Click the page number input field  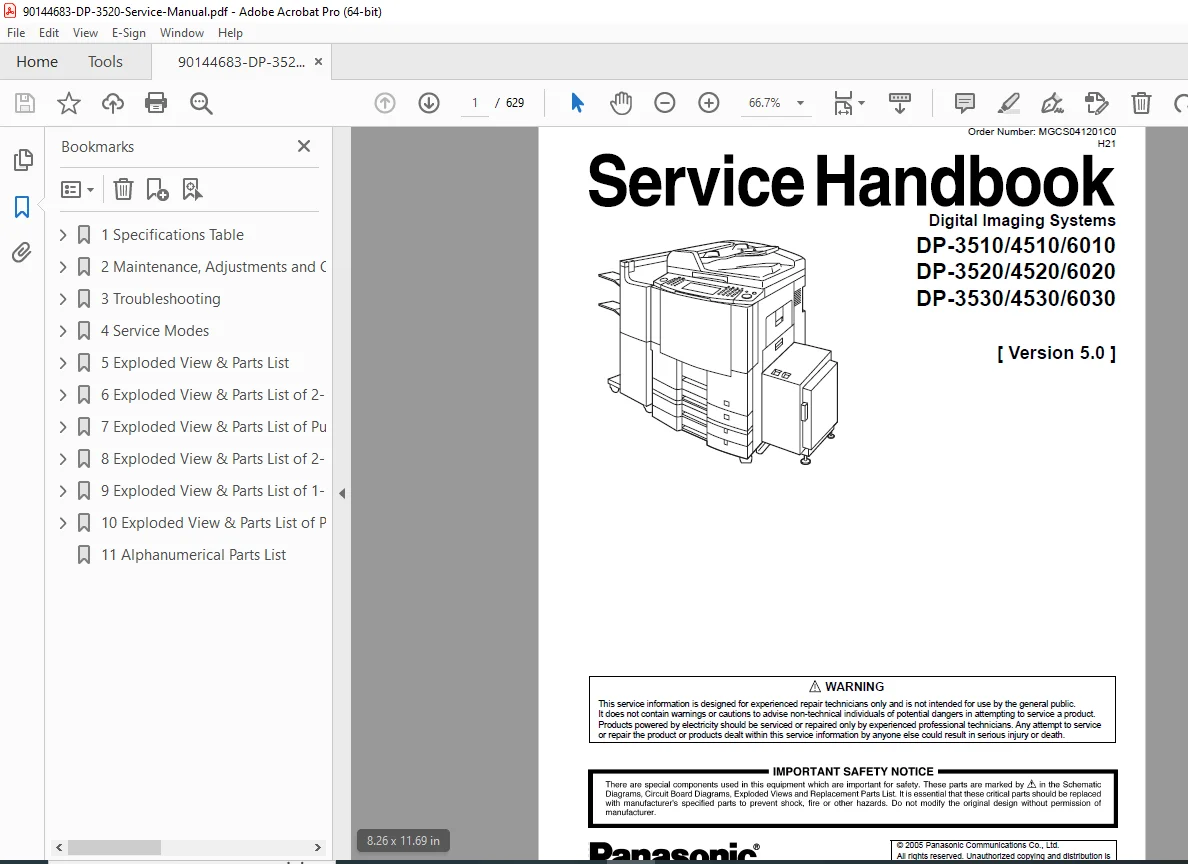(475, 103)
